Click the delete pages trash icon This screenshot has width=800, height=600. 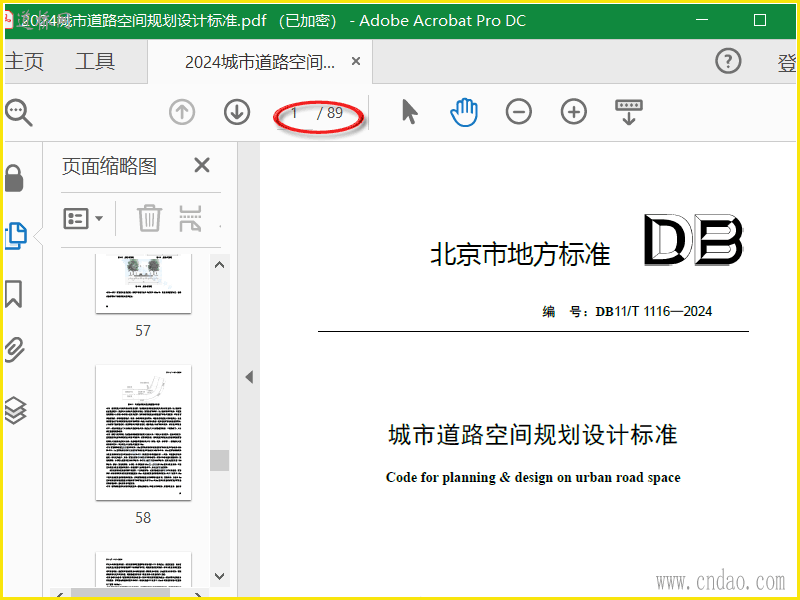click(149, 218)
